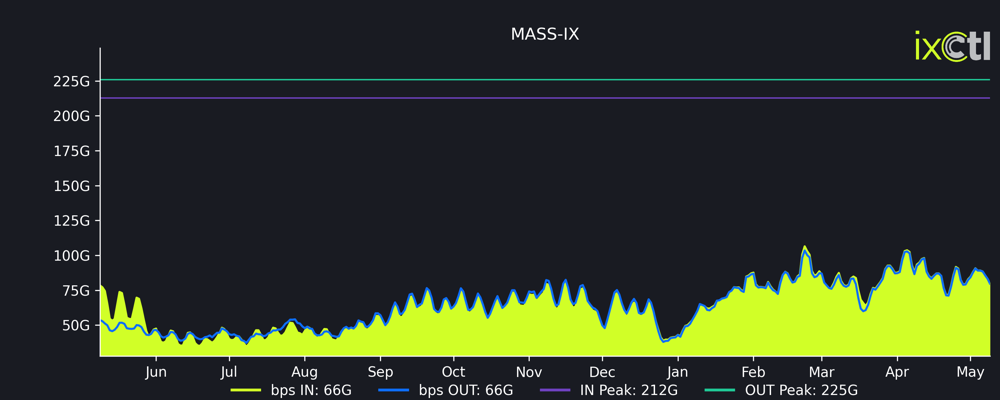Click the Jul x-axis label
Viewport: 1000px width, 400px height.
click(x=229, y=372)
